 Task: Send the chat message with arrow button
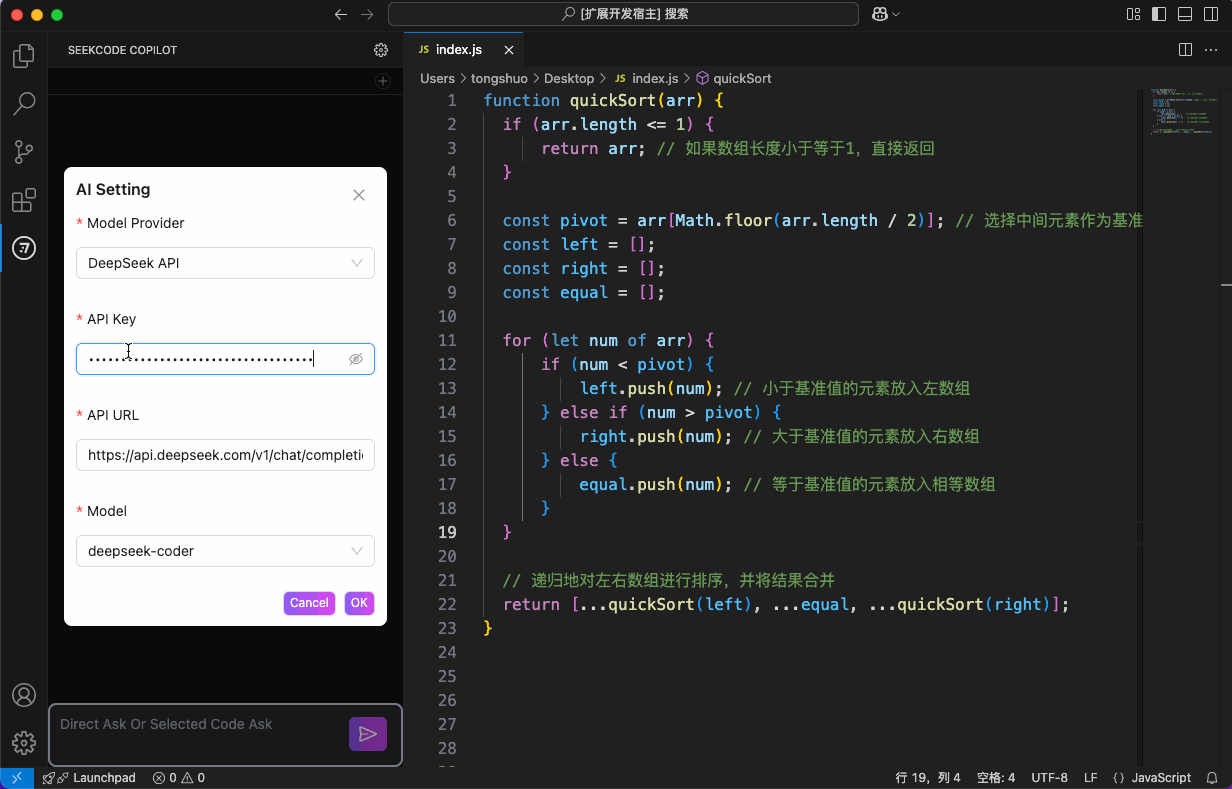point(368,734)
